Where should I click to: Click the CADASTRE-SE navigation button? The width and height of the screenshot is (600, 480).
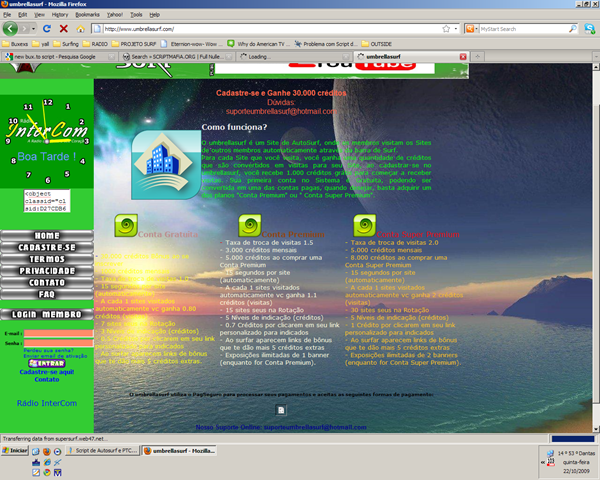tap(47, 248)
